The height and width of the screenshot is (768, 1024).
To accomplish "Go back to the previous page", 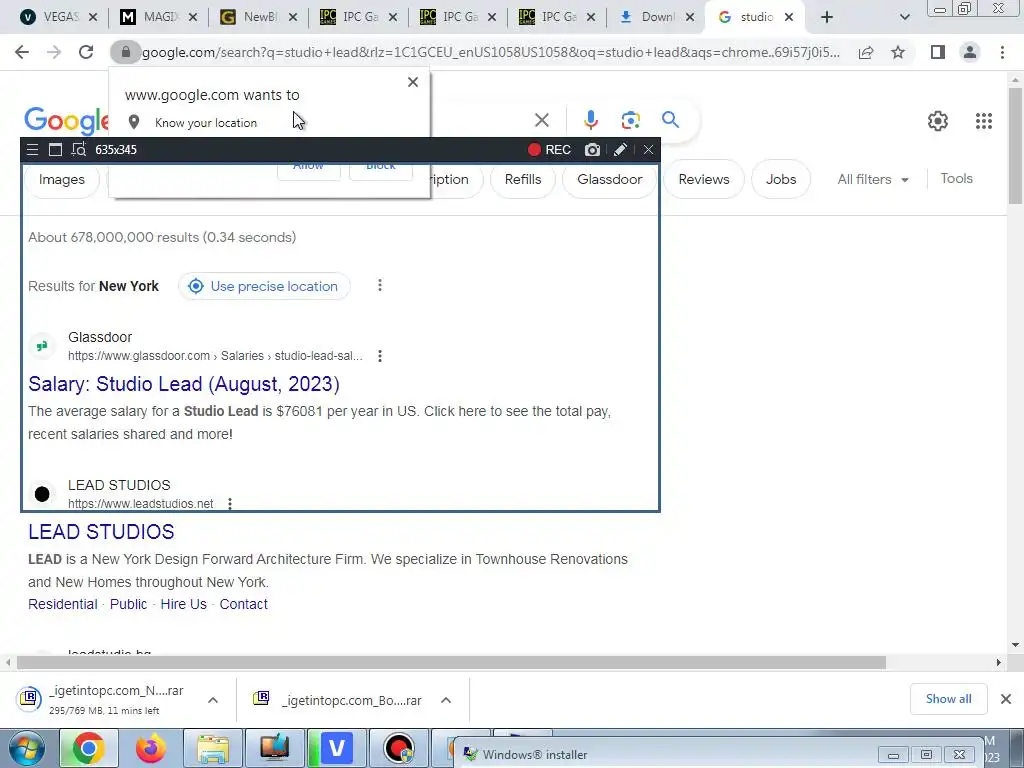I will click(x=22, y=52).
